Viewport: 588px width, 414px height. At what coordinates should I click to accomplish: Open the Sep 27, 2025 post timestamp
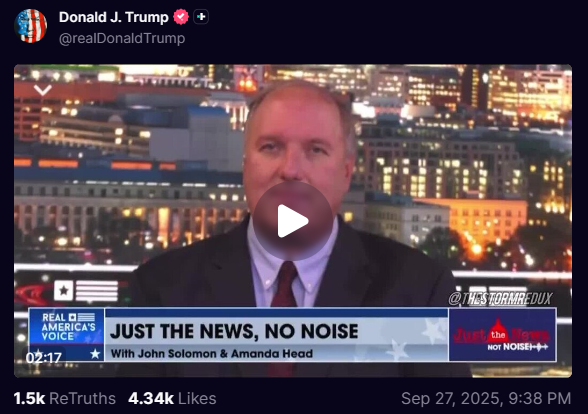point(486,398)
